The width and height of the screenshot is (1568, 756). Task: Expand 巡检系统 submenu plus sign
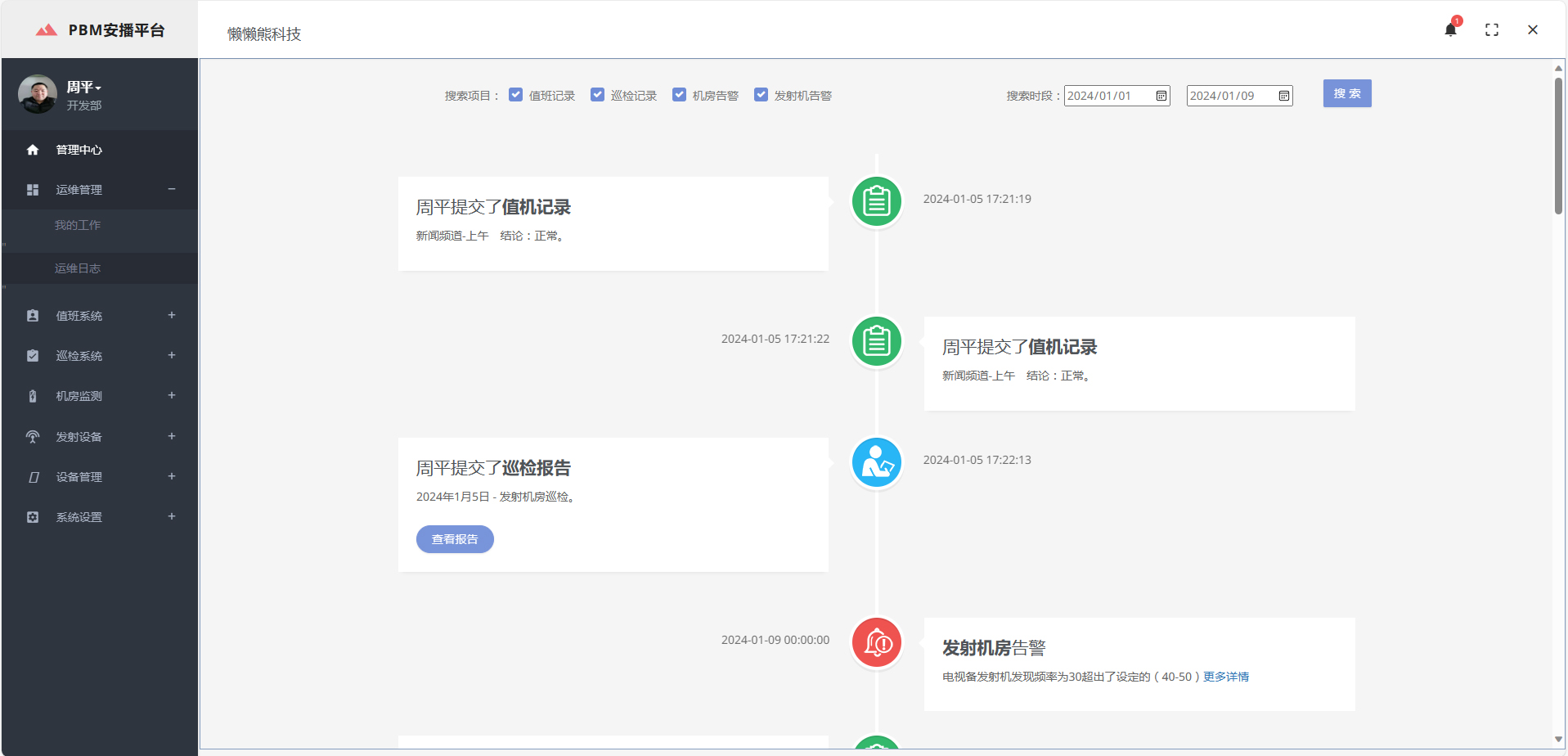[x=172, y=355]
